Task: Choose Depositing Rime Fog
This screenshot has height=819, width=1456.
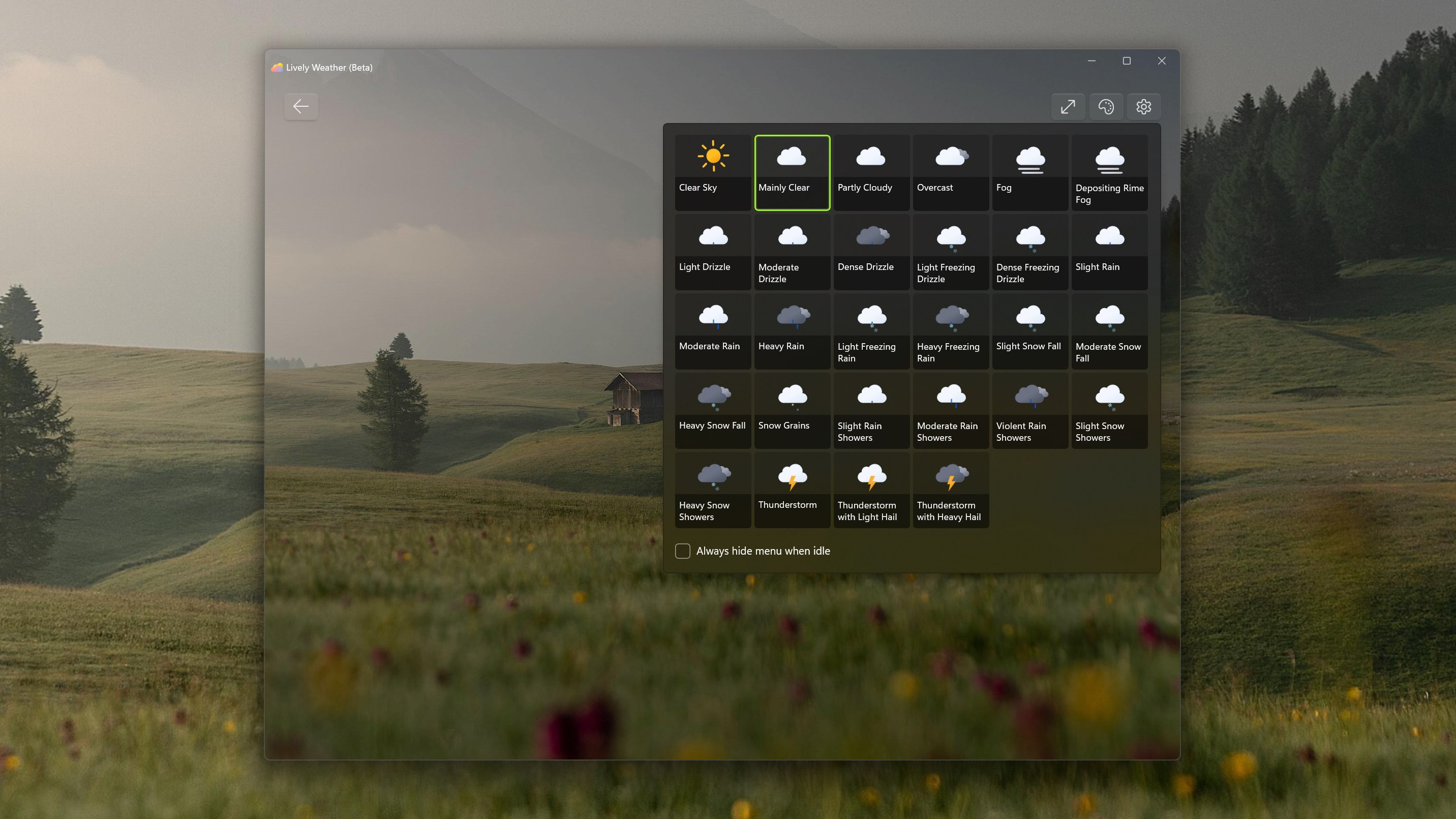Action: tap(1109, 172)
